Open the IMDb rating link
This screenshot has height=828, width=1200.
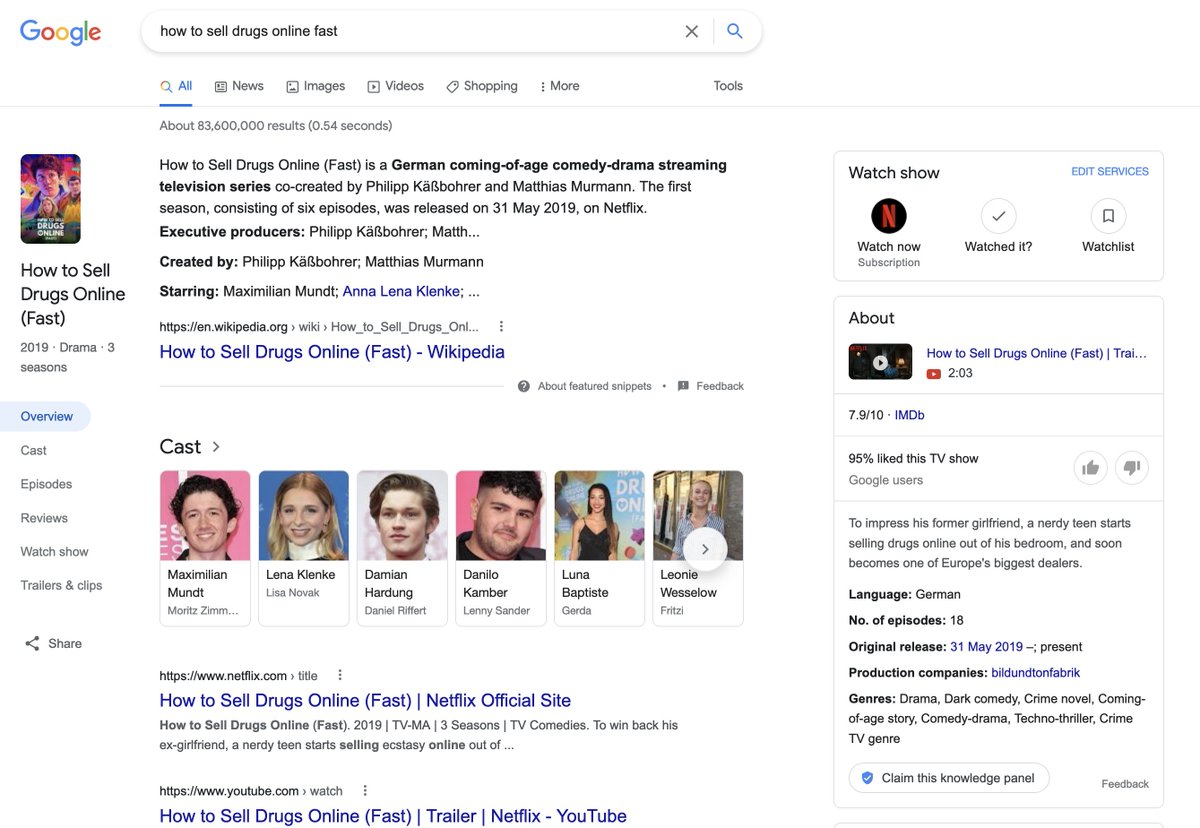[909, 414]
